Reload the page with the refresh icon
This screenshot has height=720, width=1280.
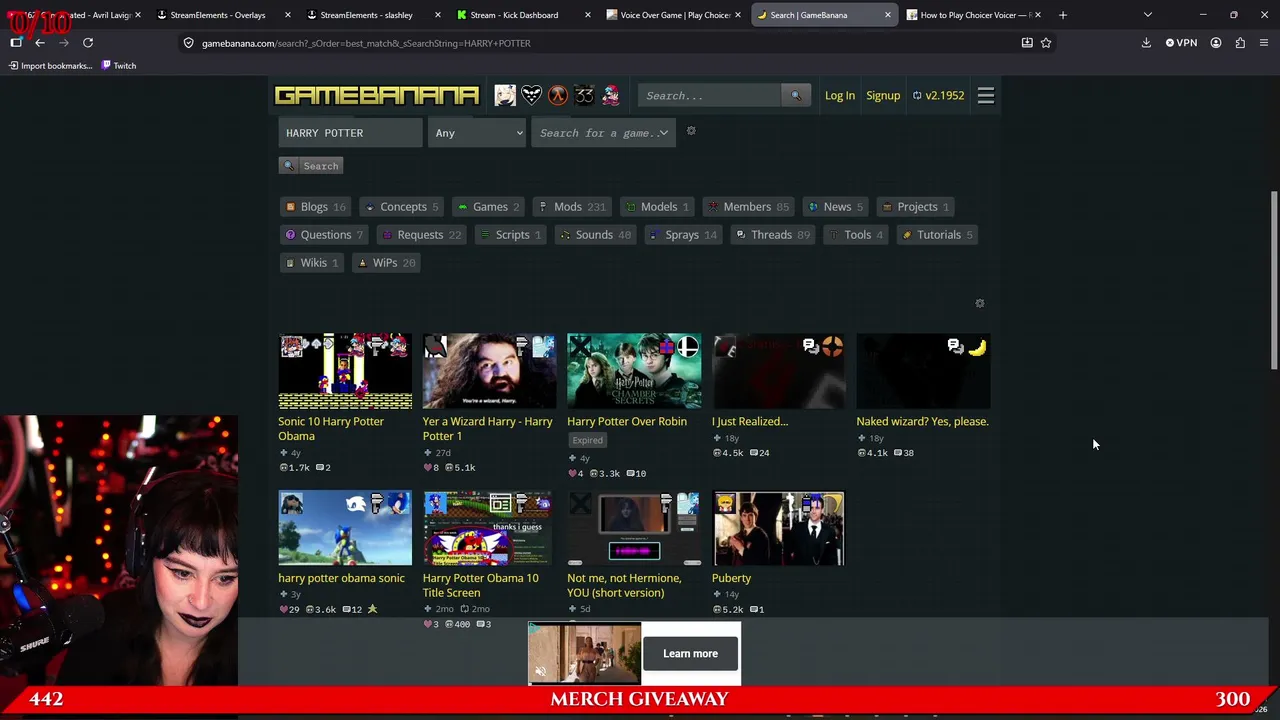click(x=88, y=43)
